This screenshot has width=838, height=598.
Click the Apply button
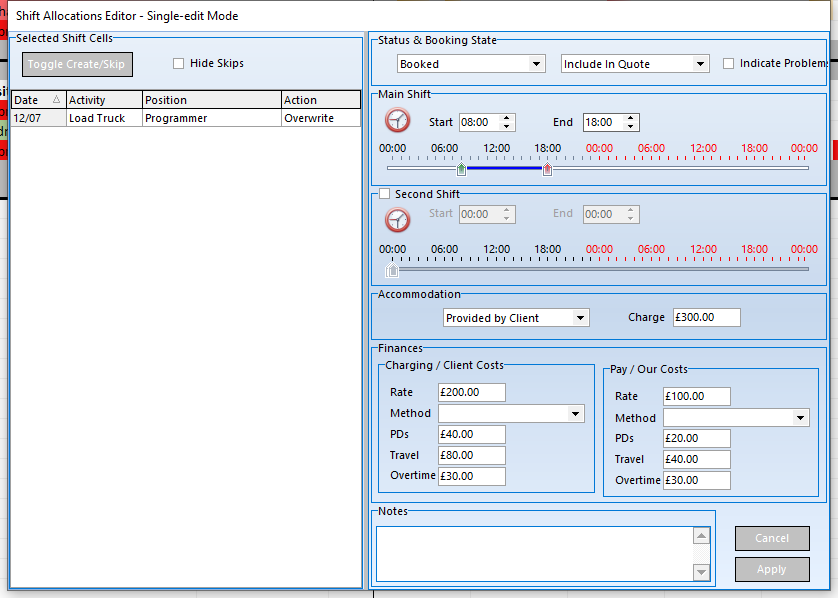[772, 569]
